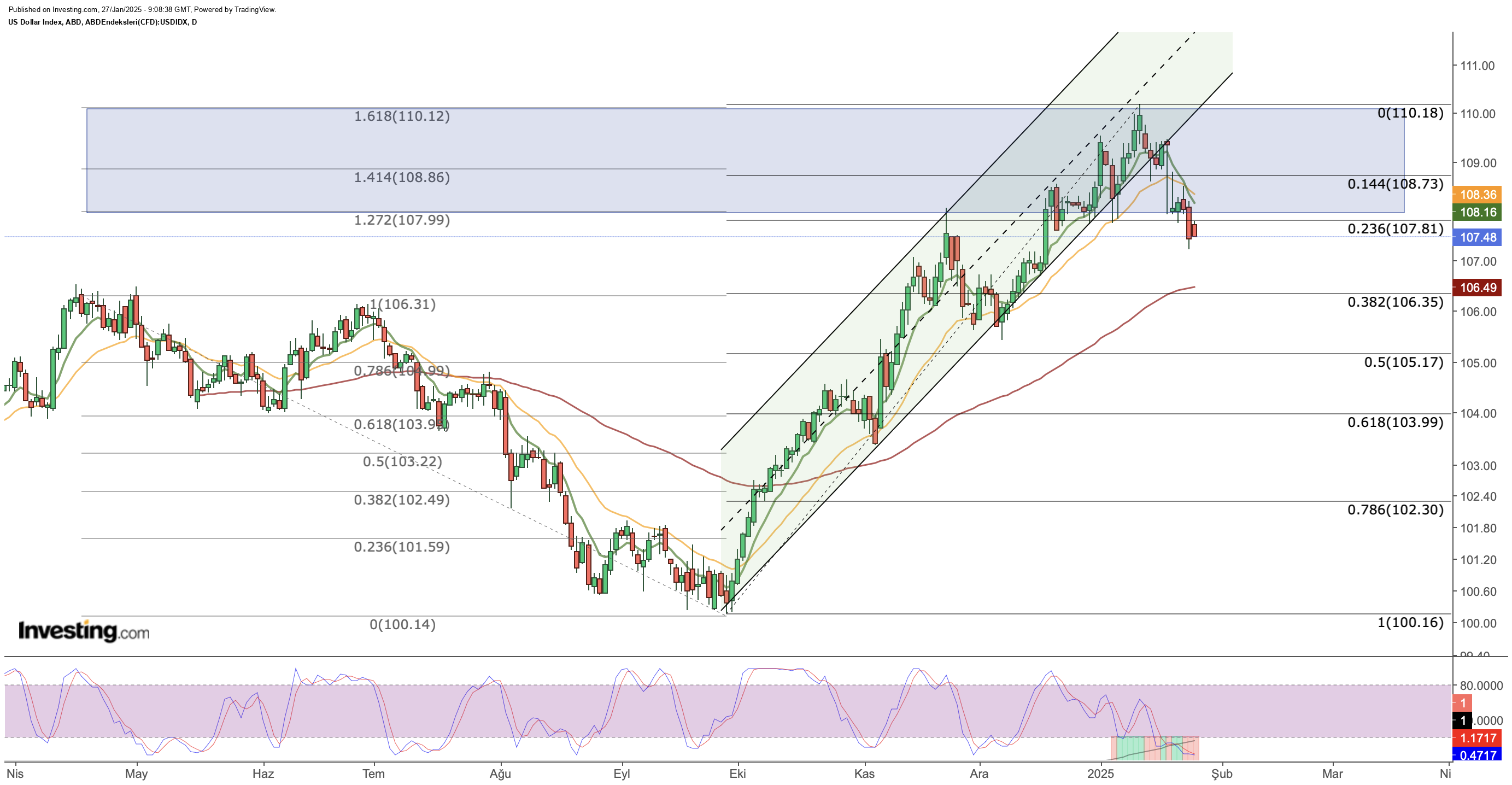
Task: Click the Şub month on time axis
Action: pos(1221,774)
